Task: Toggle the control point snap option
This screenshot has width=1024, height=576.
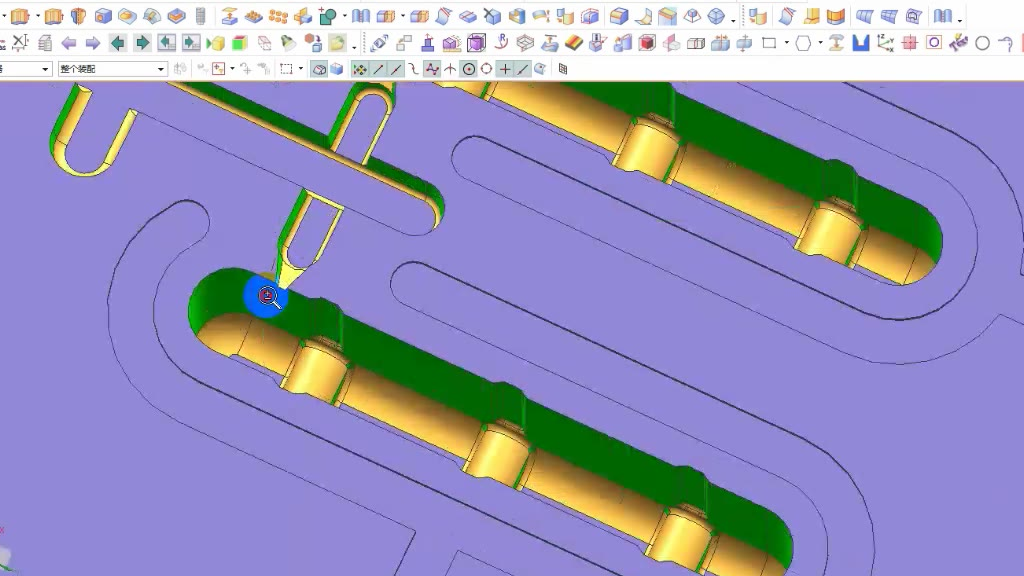Action: (431, 69)
